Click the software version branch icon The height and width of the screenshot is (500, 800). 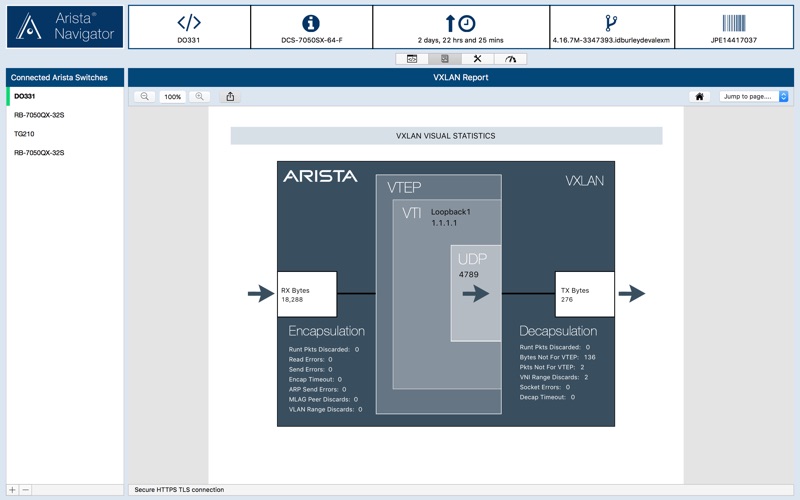pos(611,23)
